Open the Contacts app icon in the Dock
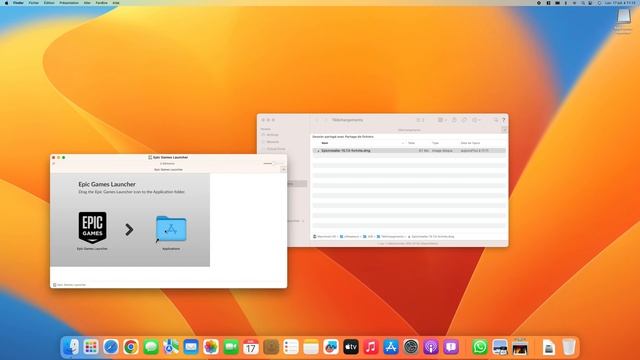The height and width of the screenshot is (360, 640). tap(271, 347)
